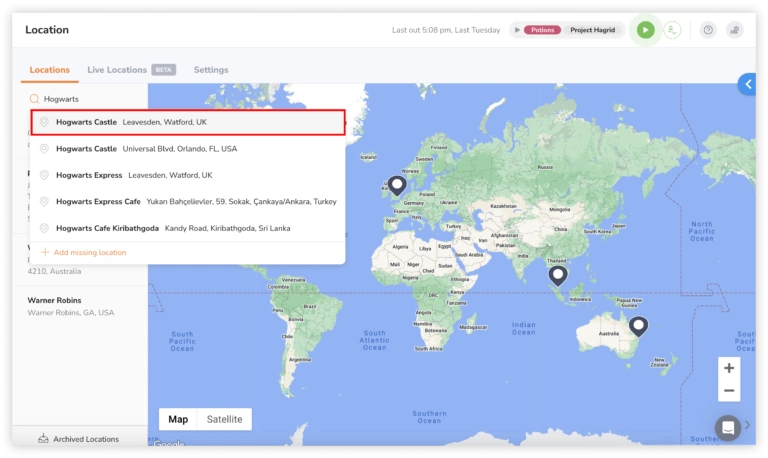The image size is (768, 458).
Task: Open the chat support bubble
Action: tap(728, 428)
